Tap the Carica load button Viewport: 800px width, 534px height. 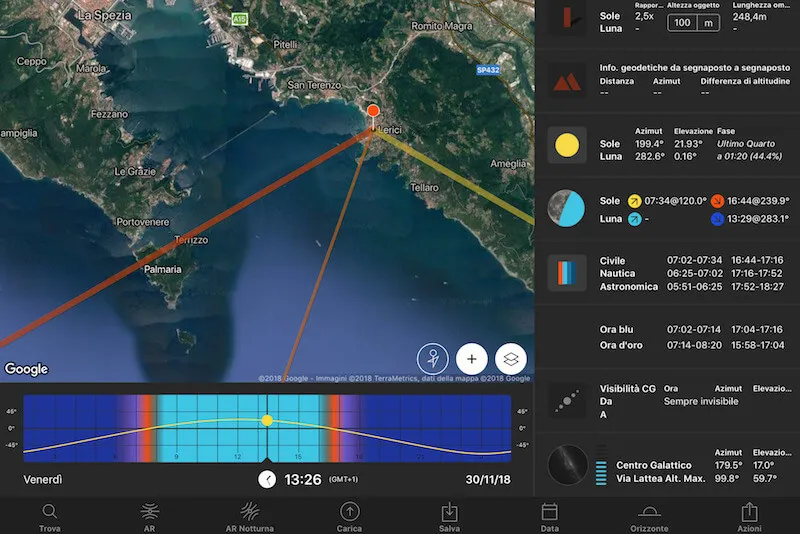tap(349, 517)
